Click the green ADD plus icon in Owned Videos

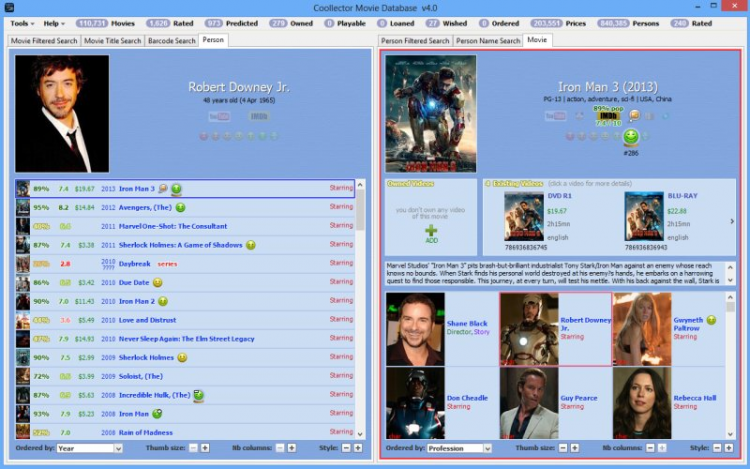click(431, 231)
